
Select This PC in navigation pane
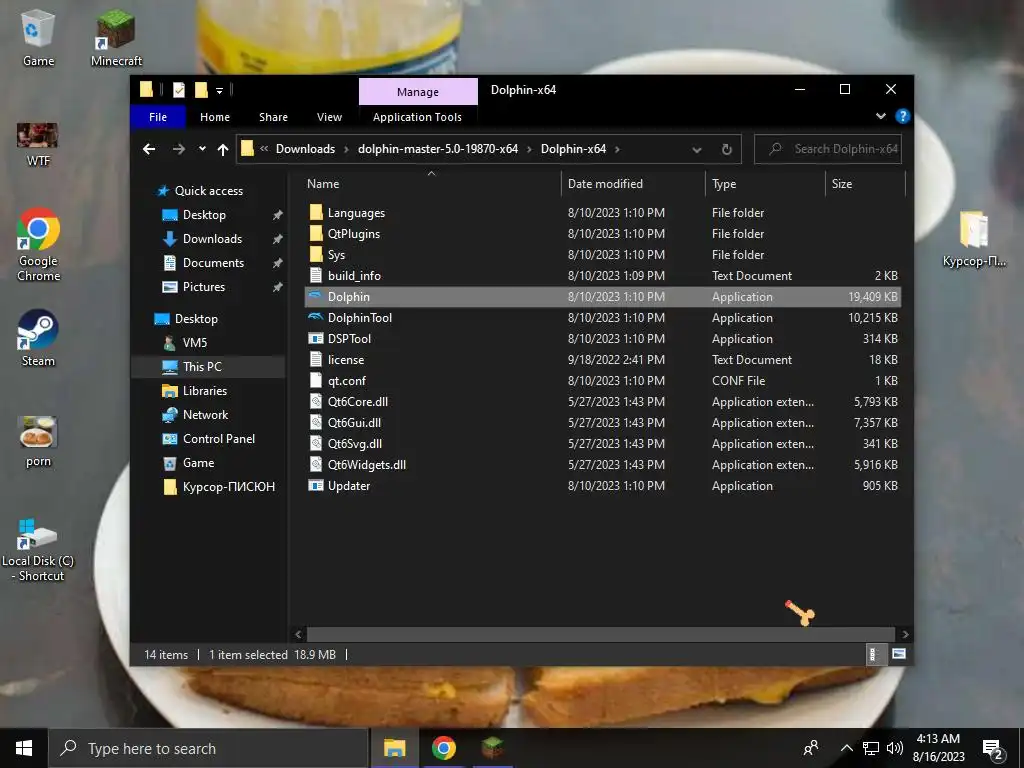(x=208, y=366)
